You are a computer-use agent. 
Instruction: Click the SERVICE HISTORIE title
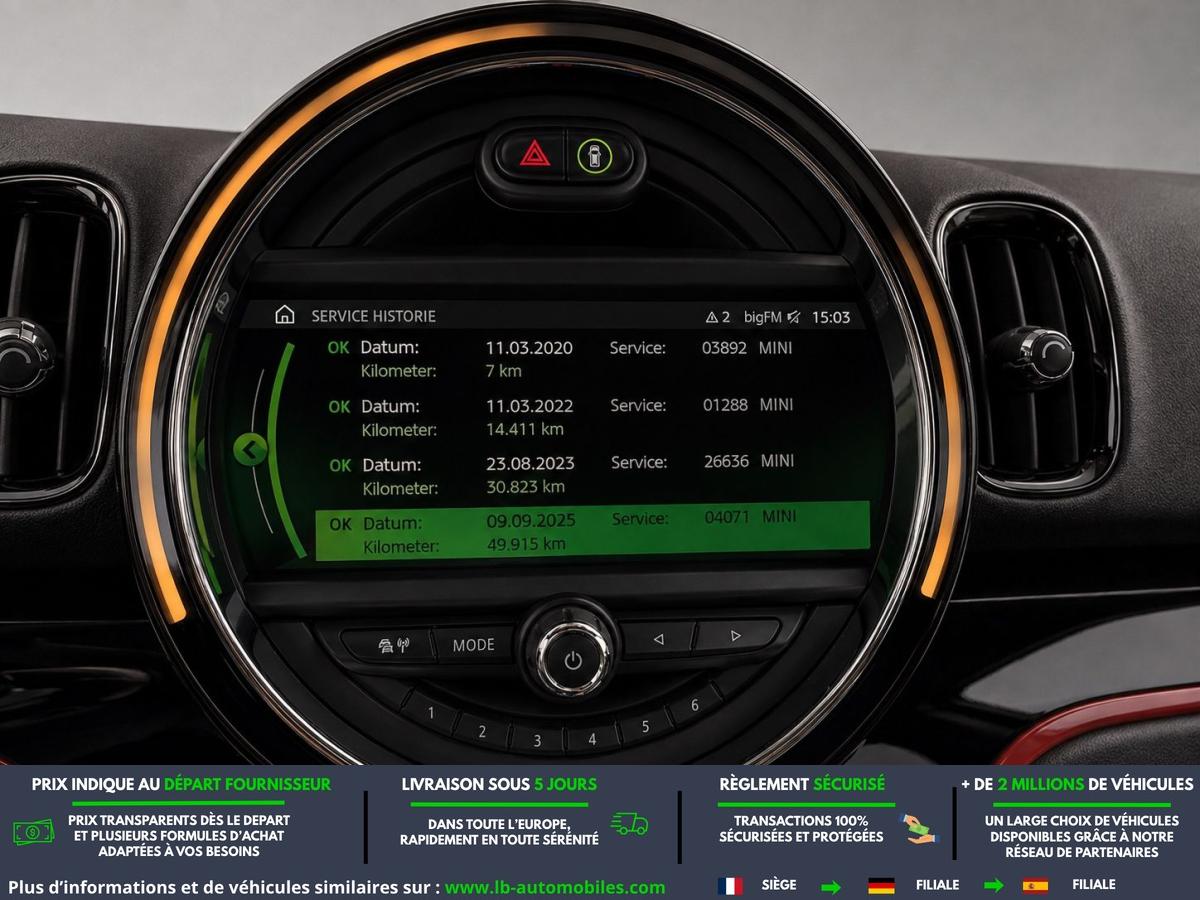coord(373,316)
